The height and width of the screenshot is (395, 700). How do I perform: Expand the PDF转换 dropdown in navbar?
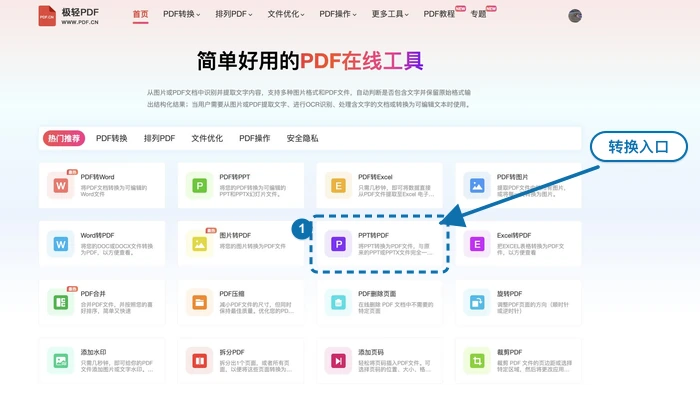181,14
